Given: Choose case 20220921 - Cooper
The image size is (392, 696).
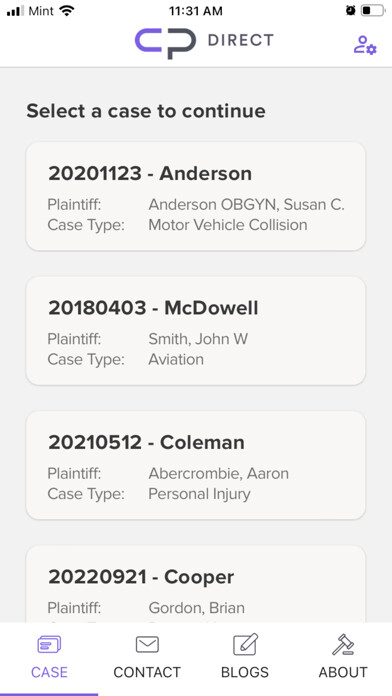Looking at the screenshot, I should coord(196,584).
